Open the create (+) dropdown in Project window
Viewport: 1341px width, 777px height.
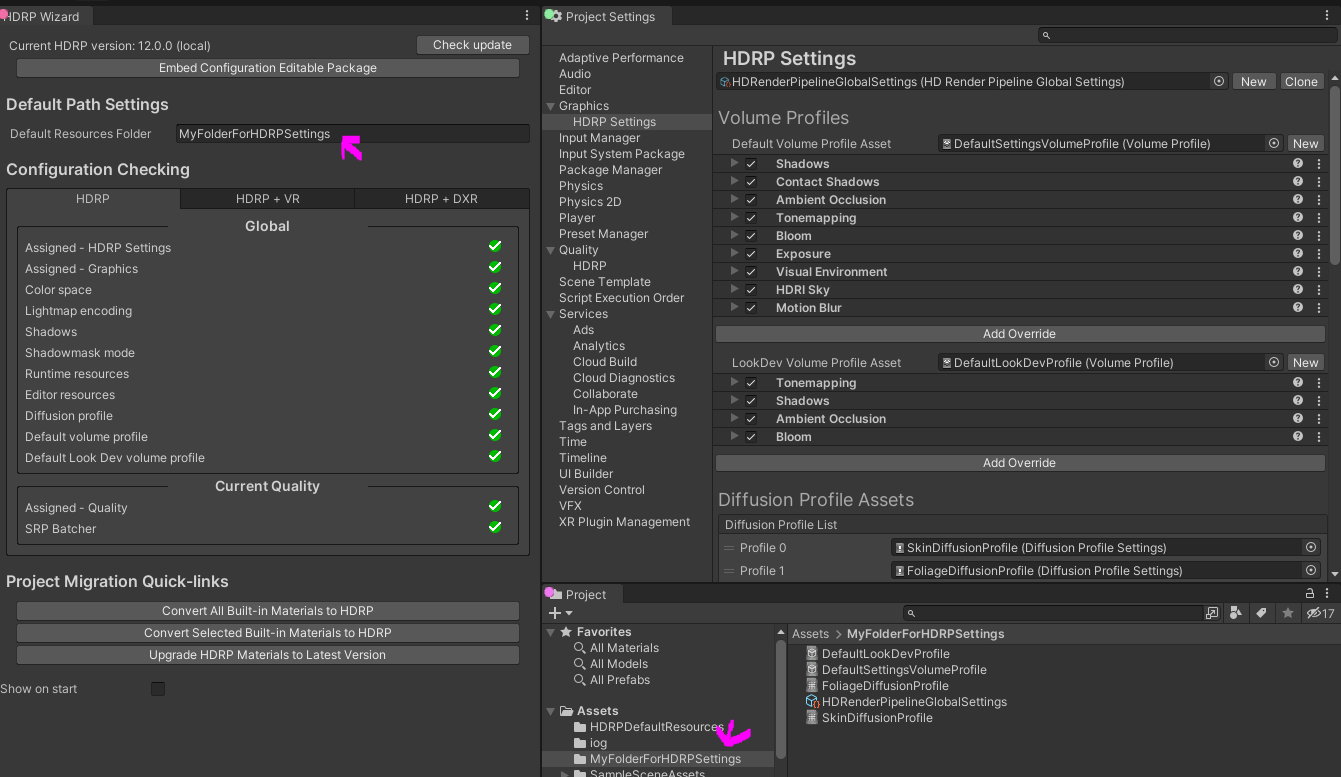(560, 613)
